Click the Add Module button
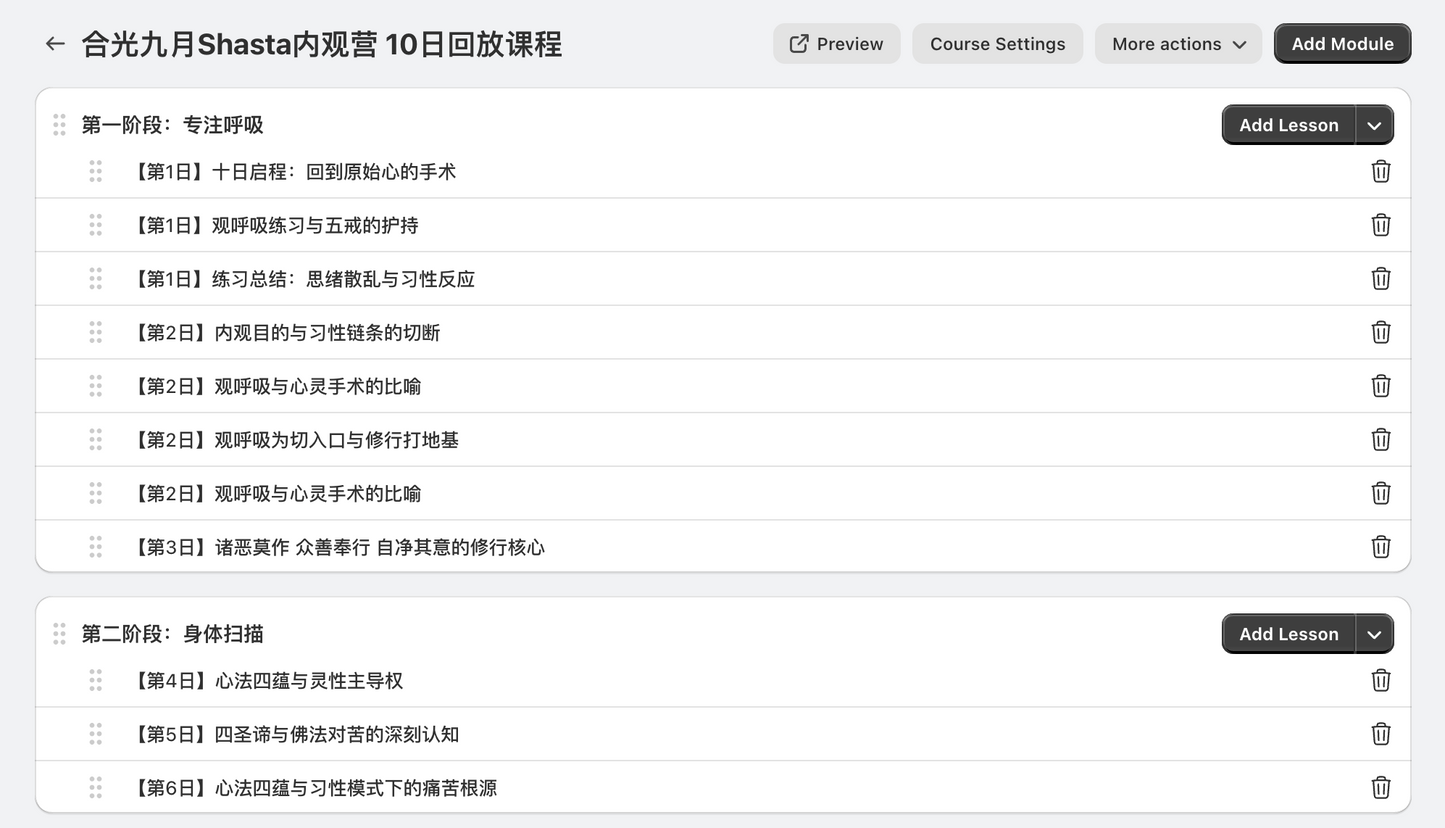1445x828 pixels. tap(1342, 44)
